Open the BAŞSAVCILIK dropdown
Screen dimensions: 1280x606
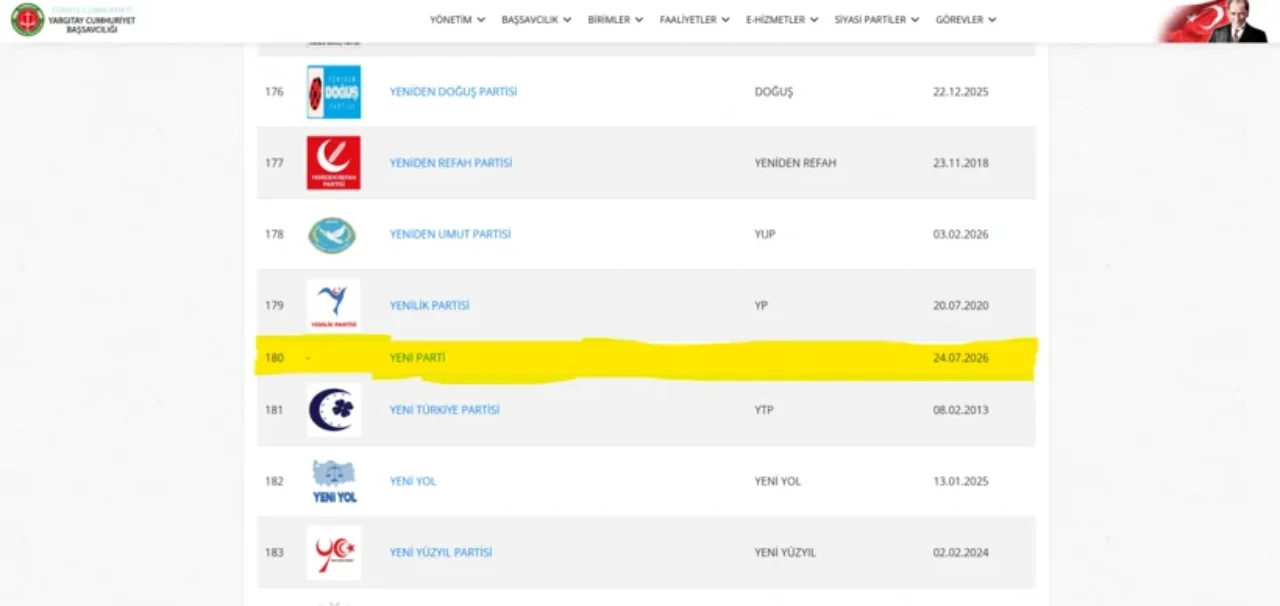click(x=536, y=20)
